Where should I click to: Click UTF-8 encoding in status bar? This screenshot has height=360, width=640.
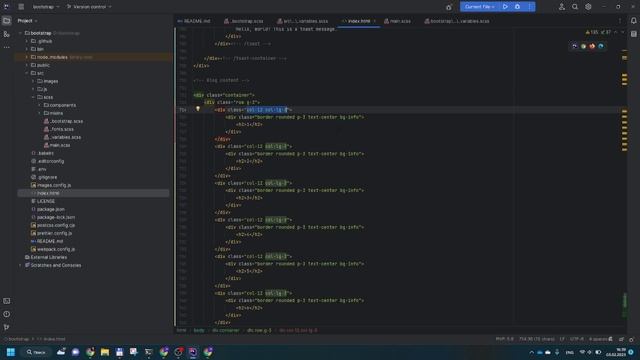point(577,339)
